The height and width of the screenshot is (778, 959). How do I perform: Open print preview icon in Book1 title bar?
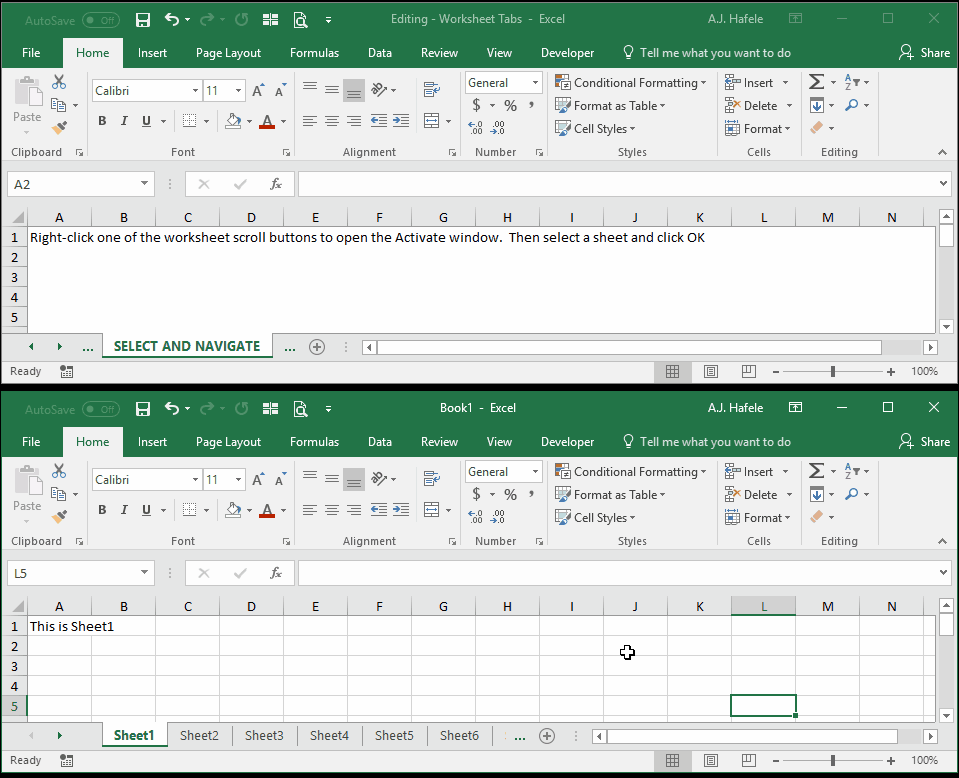[x=300, y=409]
